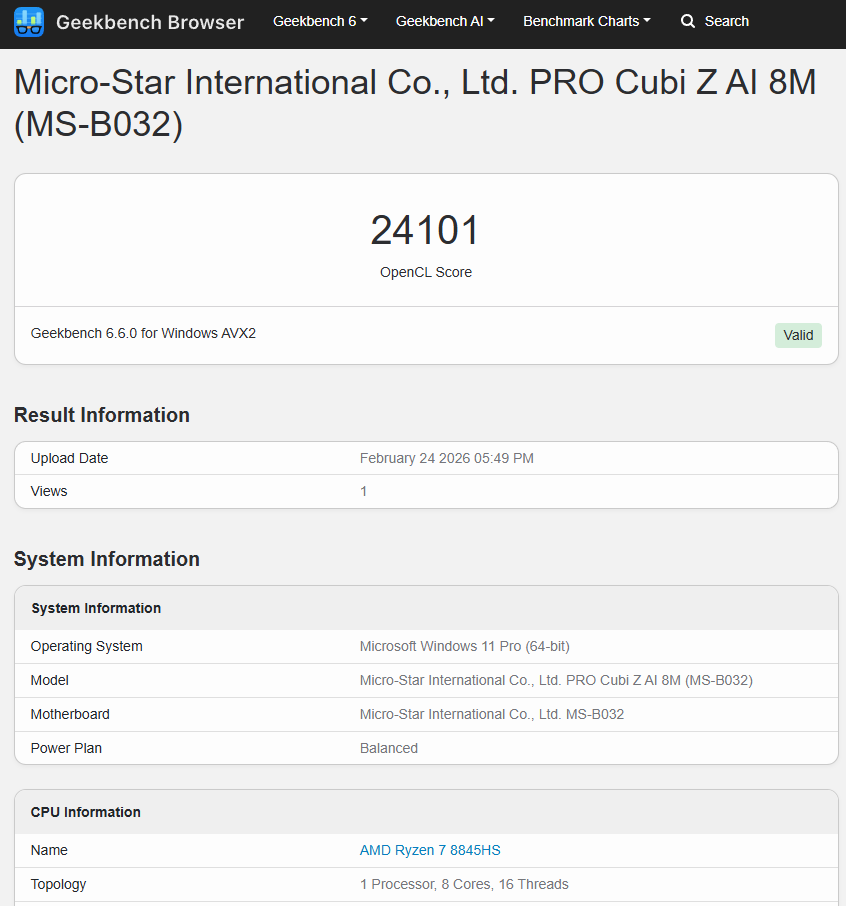Click the Balanced power plan value
This screenshot has width=846, height=906.
tap(388, 748)
